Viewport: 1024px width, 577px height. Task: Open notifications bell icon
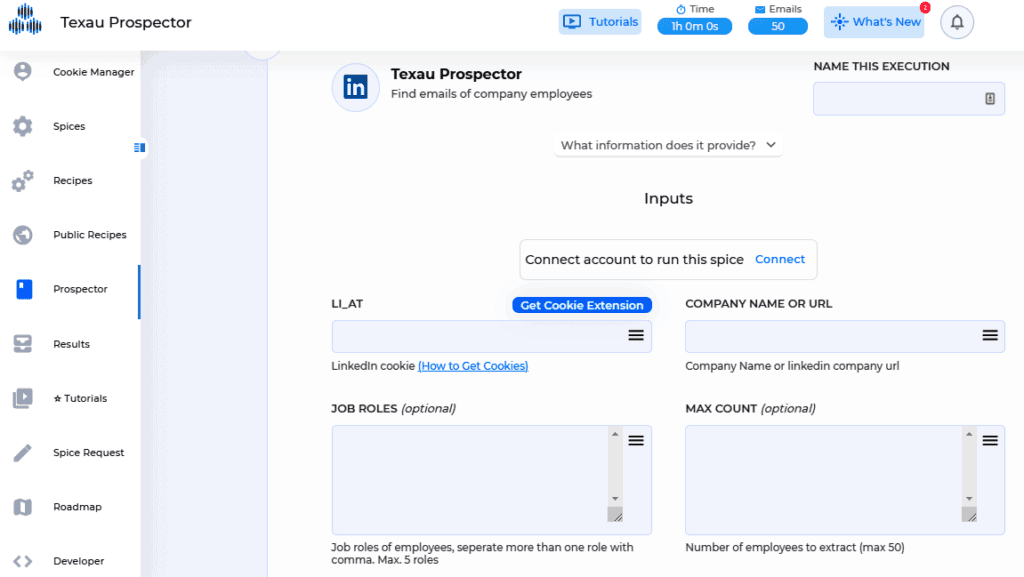pos(957,22)
